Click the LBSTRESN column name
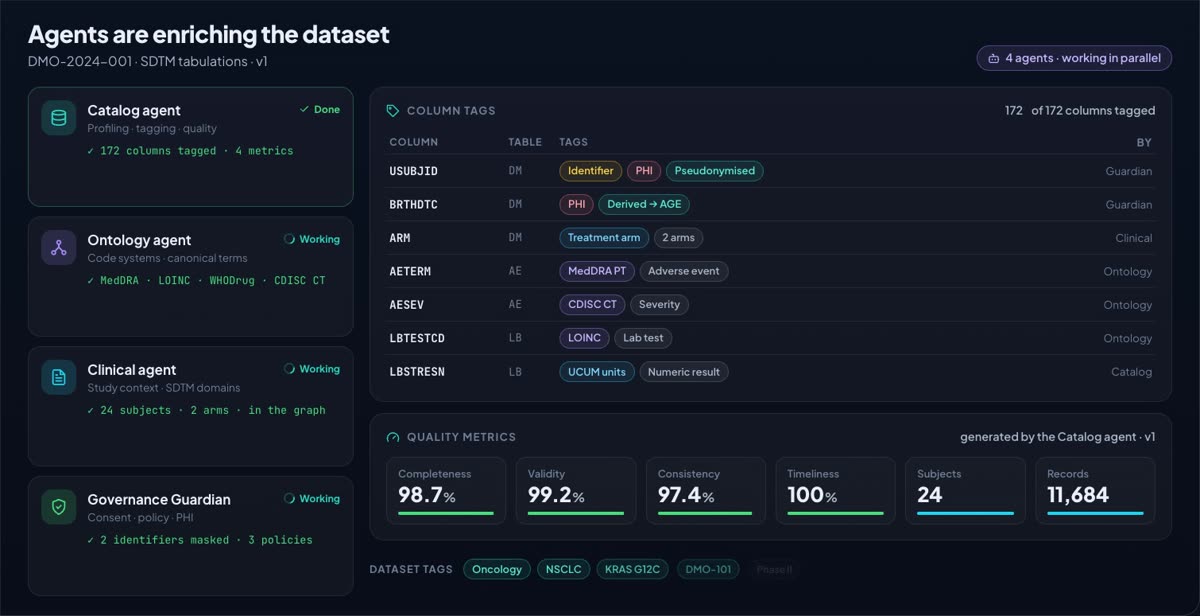1200x616 pixels. (417, 372)
